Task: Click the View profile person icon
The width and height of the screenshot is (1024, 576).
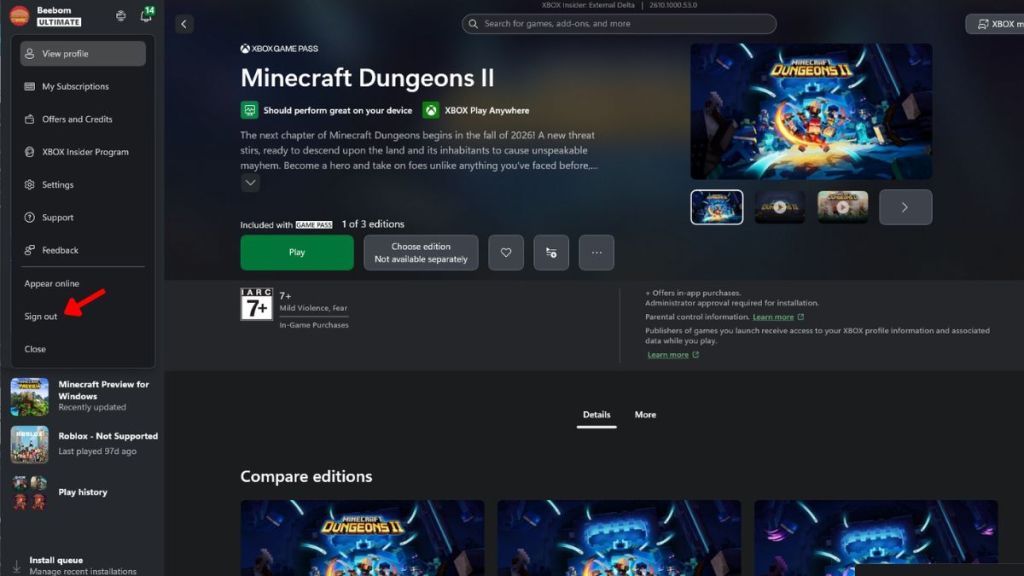Action: tap(29, 54)
